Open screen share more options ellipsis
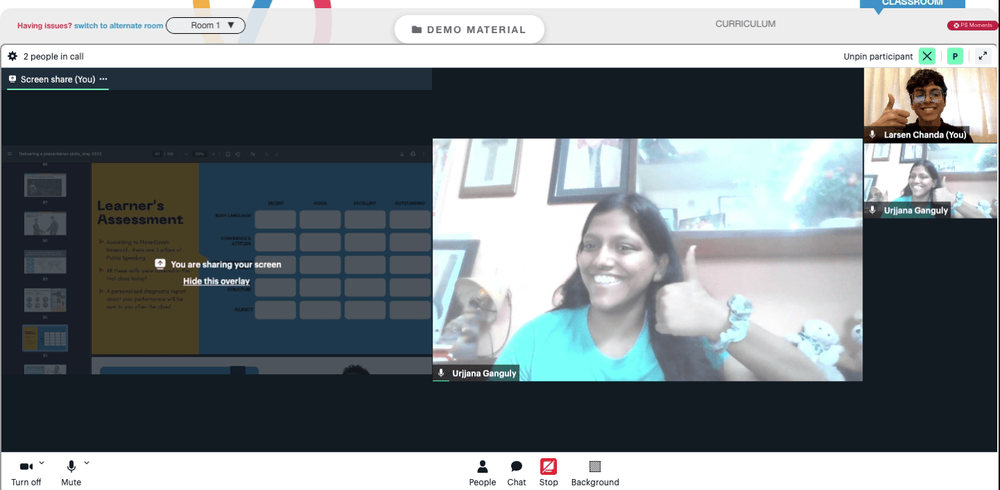Image resolution: width=1000 pixels, height=490 pixels. (103, 79)
